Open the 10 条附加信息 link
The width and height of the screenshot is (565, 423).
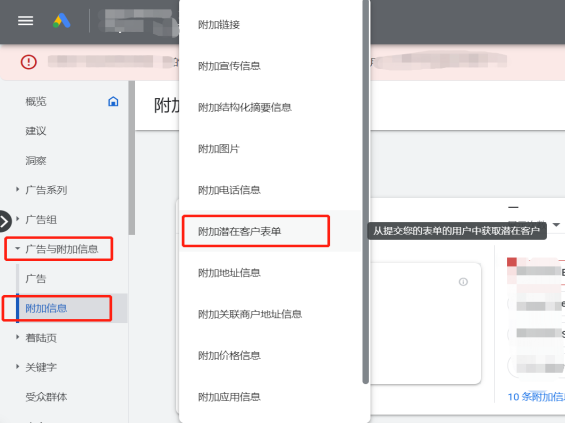pos(536,397)
